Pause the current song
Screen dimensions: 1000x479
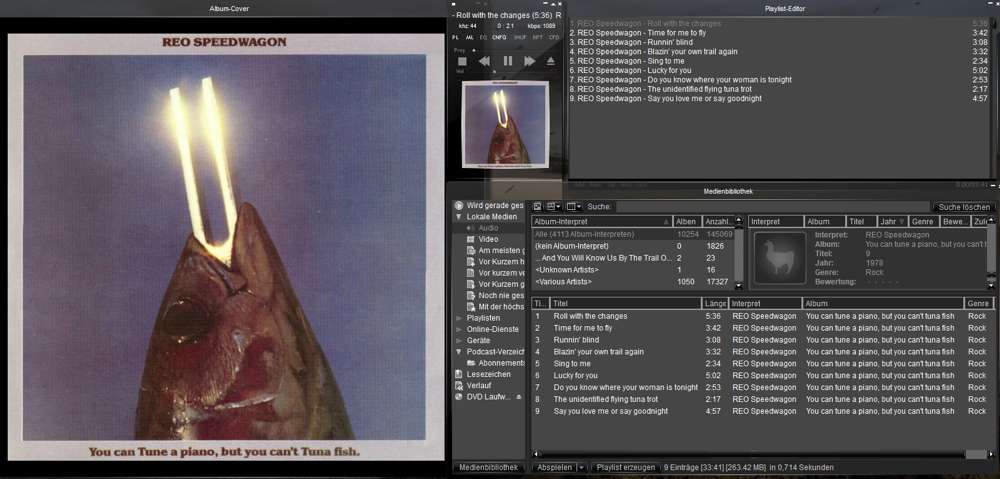point(507,61)
